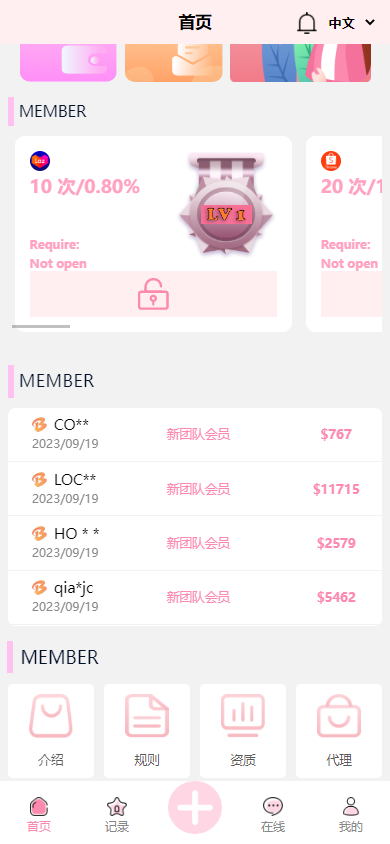This screenshot has height=844, width=390.
Task: Select the LOC** member row
Action: pyautogui.click(x=195, y=489)
